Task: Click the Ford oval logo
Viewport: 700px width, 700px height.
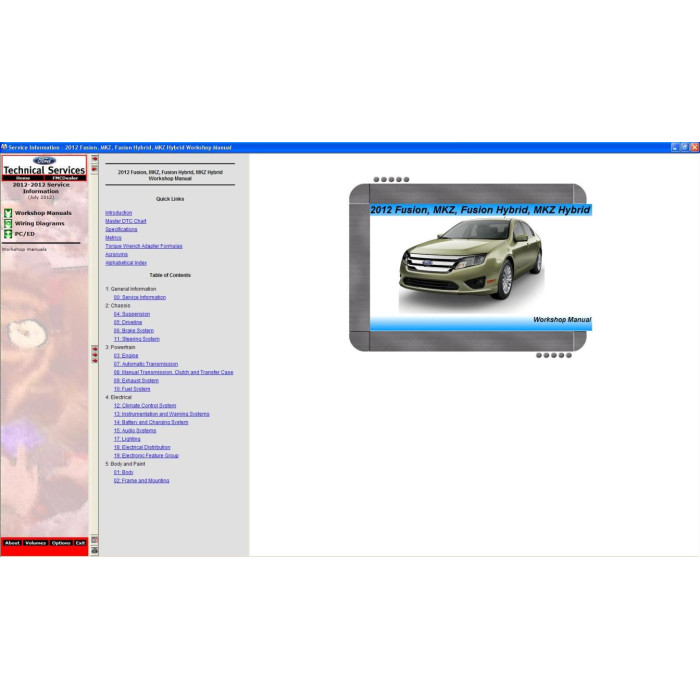Action: tap(44, 160)
